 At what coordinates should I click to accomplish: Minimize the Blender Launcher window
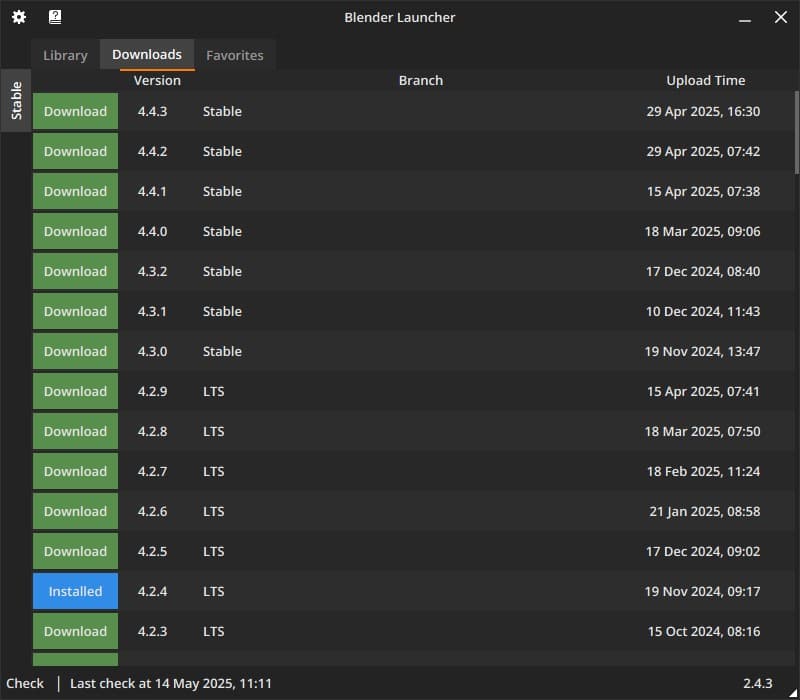coord(745,18)
